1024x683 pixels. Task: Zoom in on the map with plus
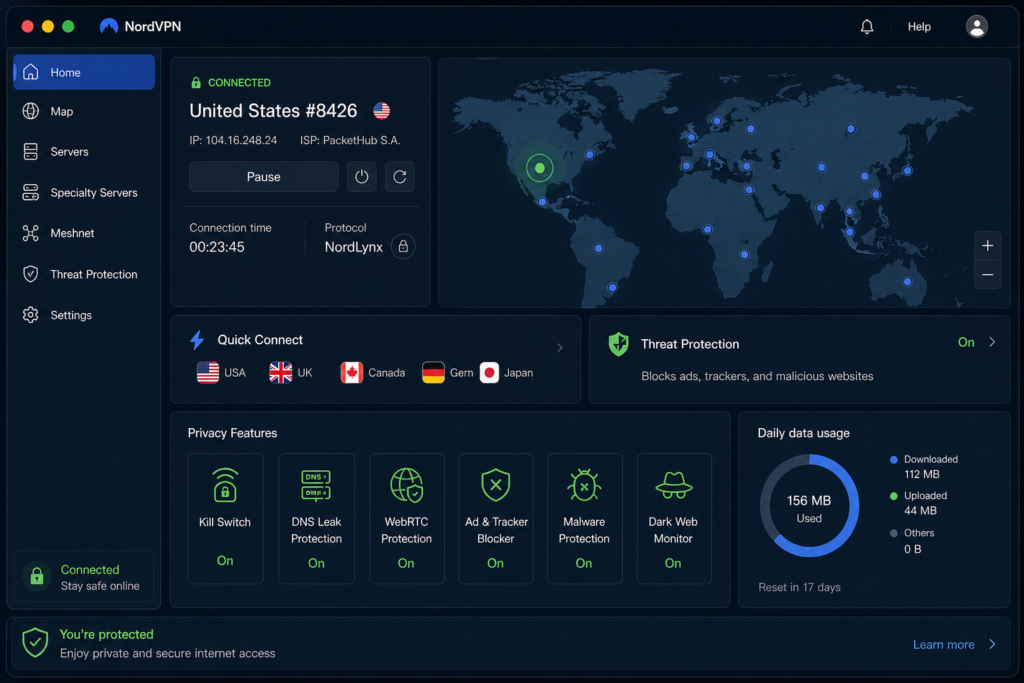(x=987, y=246)
